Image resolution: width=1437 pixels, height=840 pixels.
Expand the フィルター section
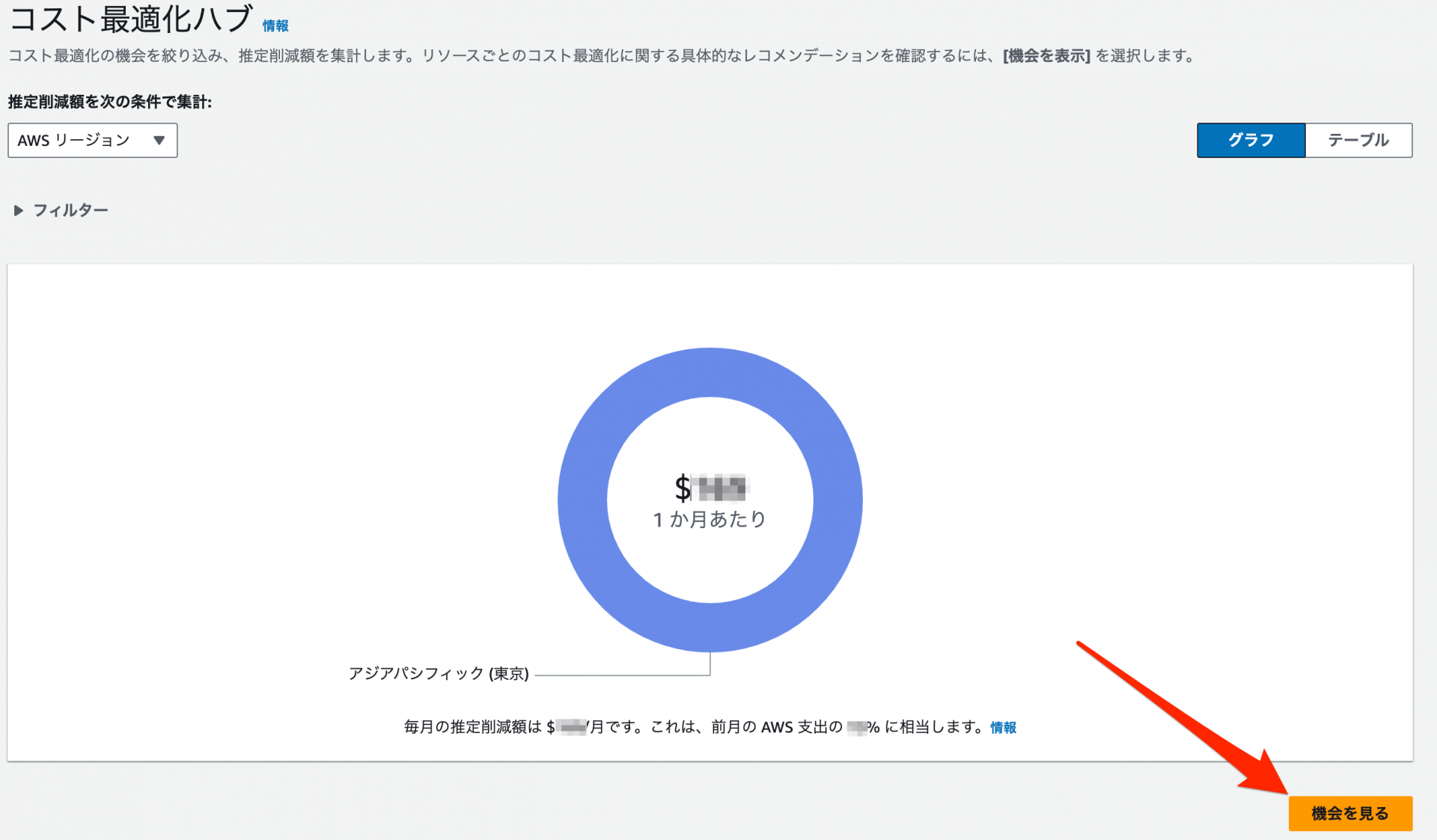70,210
